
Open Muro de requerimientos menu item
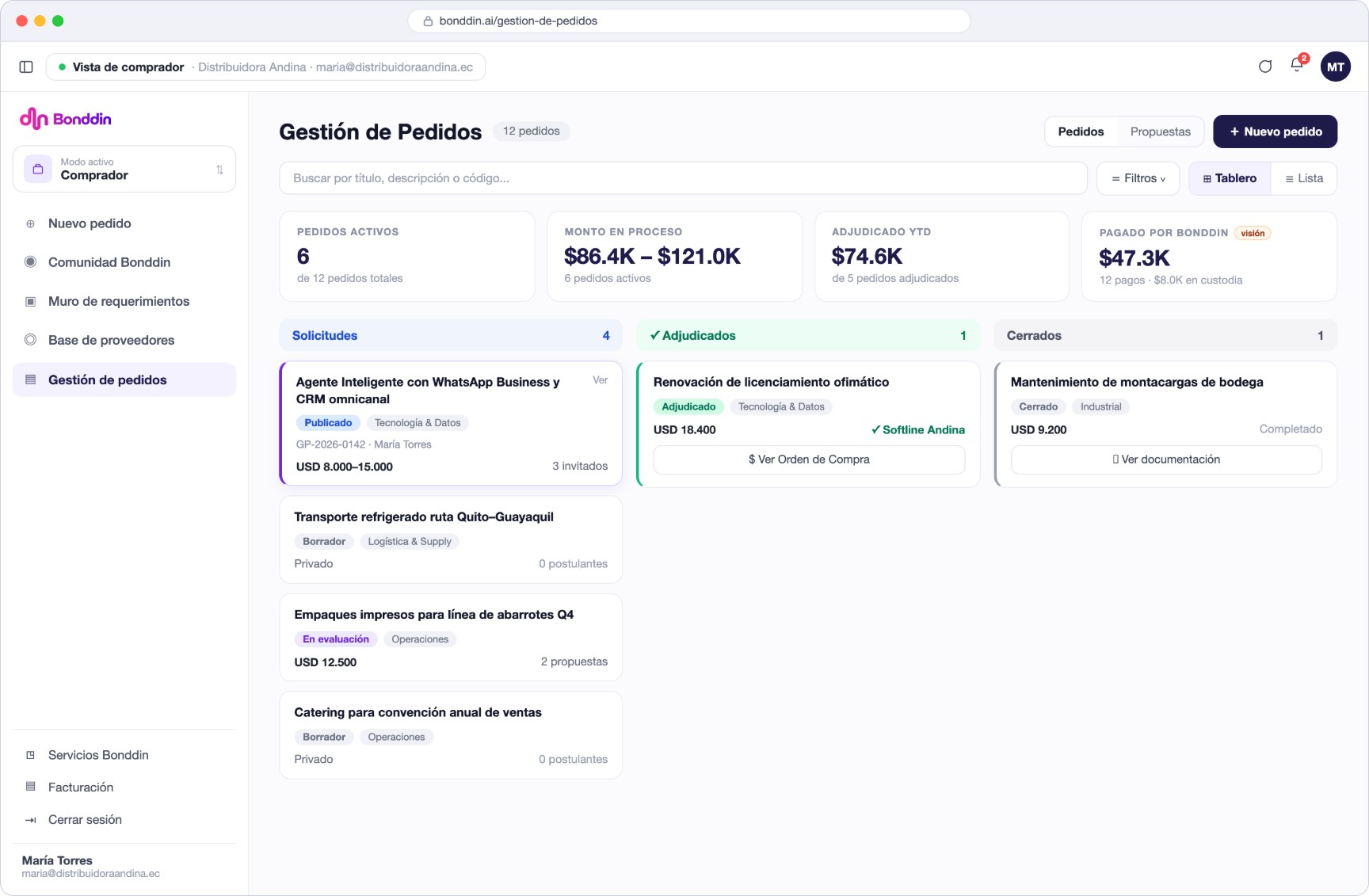124,301
